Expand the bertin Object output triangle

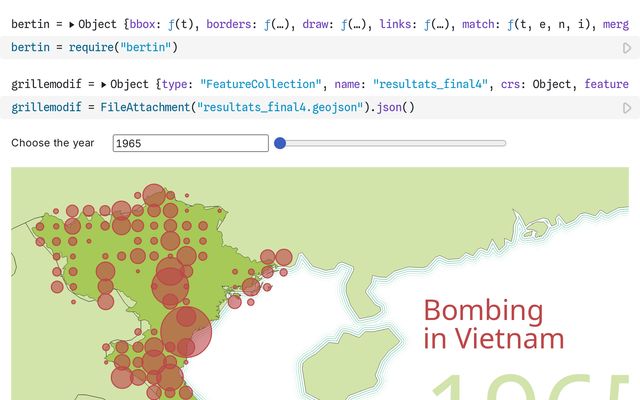point(72,17)
